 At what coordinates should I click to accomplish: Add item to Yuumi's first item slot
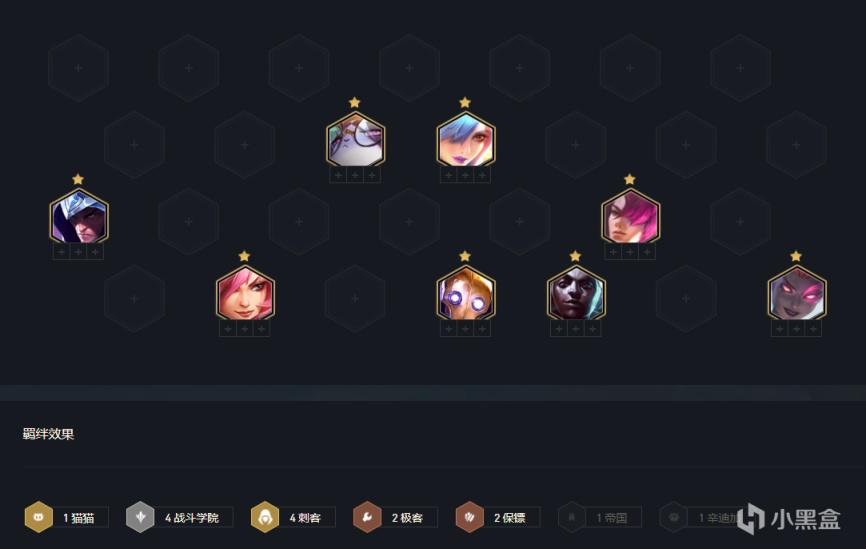pyautogui.click(x=338, y=176)
